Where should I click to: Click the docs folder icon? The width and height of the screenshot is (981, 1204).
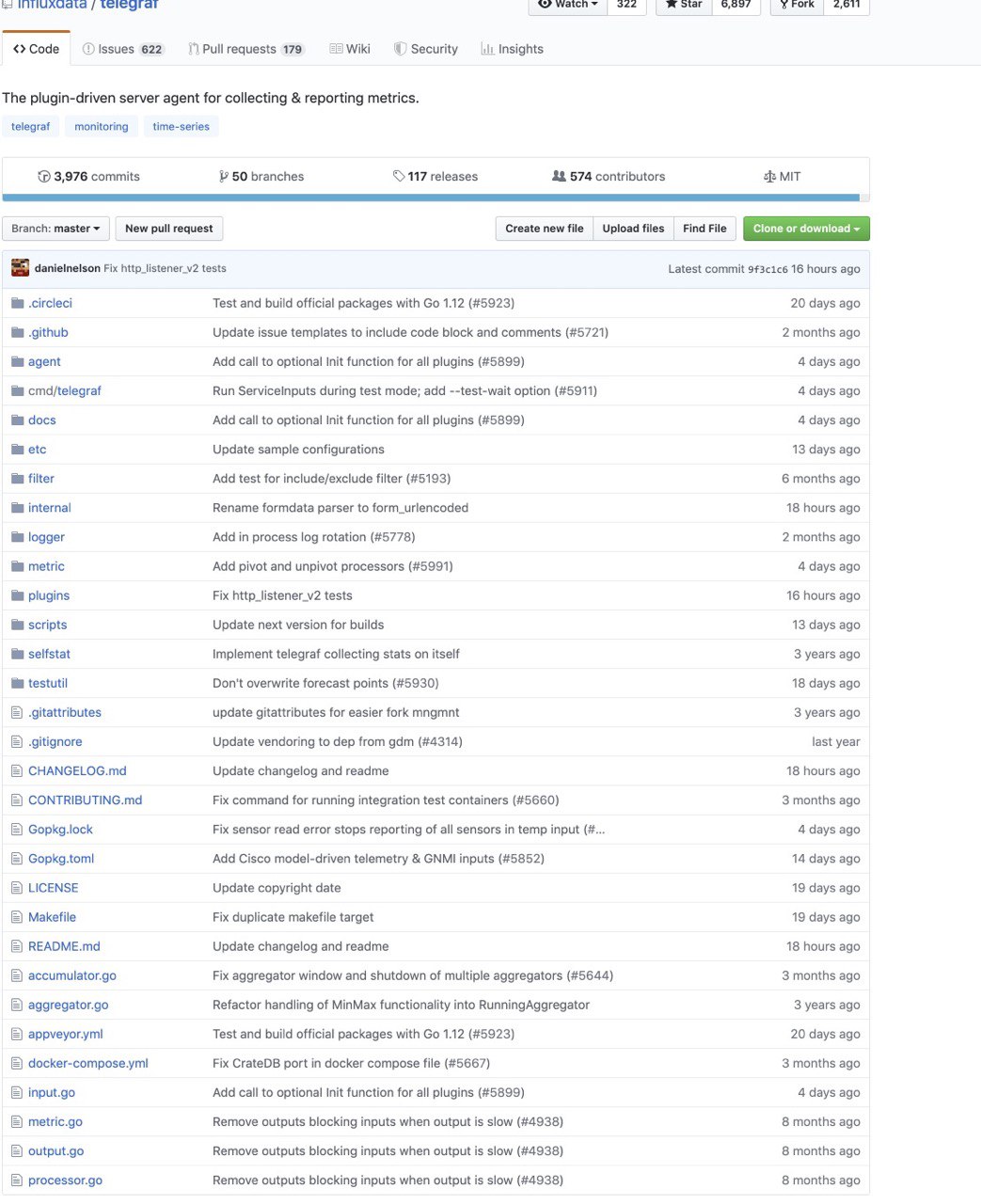[18, 420]
